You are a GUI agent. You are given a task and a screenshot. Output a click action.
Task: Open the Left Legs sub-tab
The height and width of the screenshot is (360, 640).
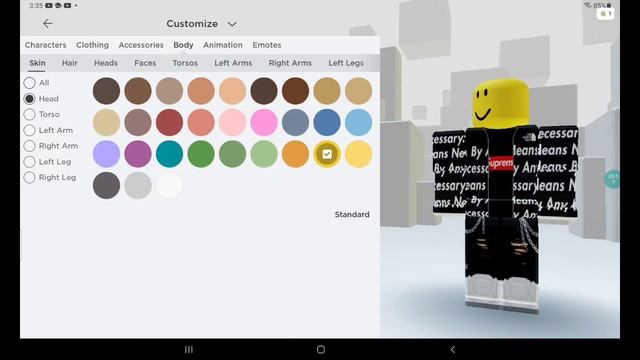click(x=346, y=63)
